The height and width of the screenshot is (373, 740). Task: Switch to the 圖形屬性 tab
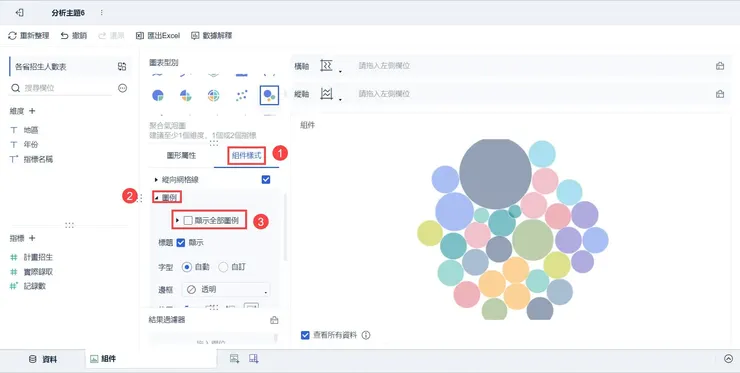coord(181,155)
